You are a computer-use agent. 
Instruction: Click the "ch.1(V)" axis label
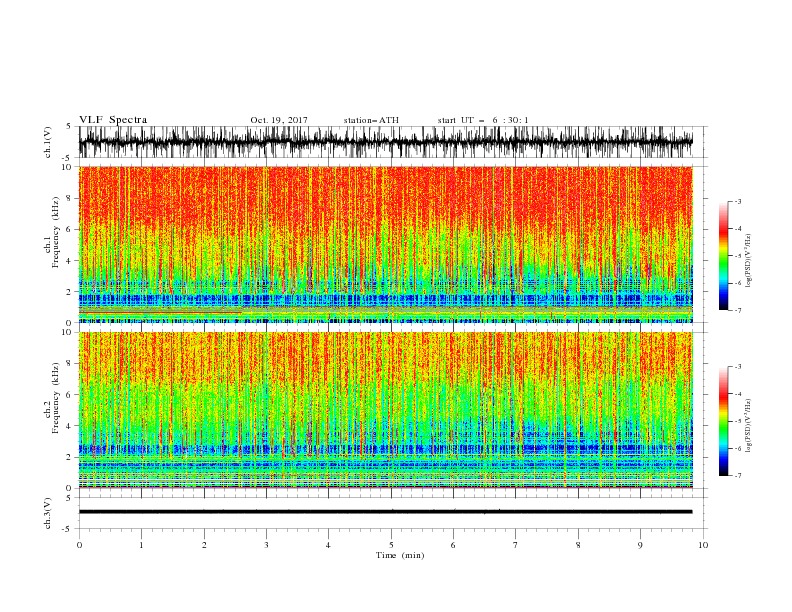48,142
